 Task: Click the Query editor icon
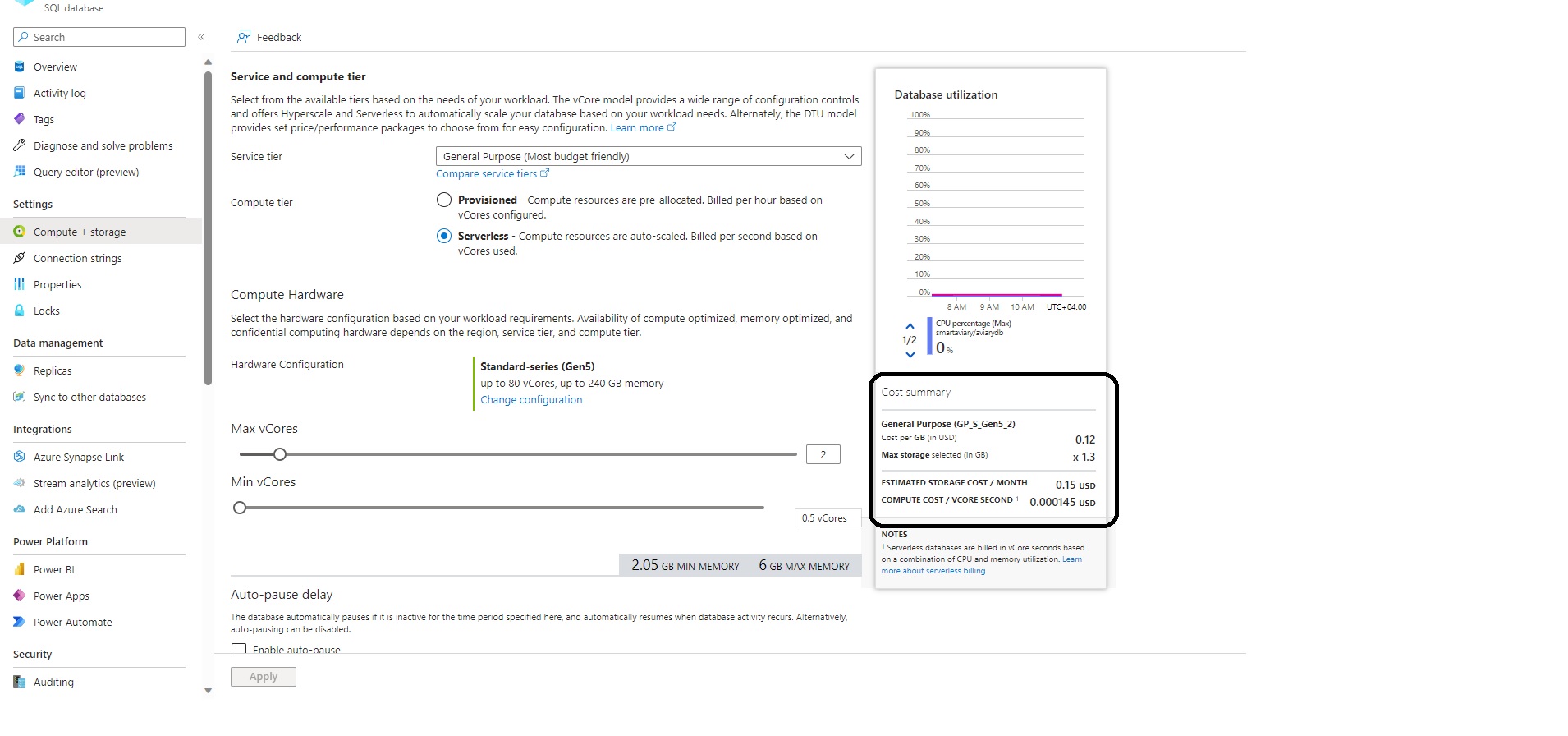click(x=20, y=172)
